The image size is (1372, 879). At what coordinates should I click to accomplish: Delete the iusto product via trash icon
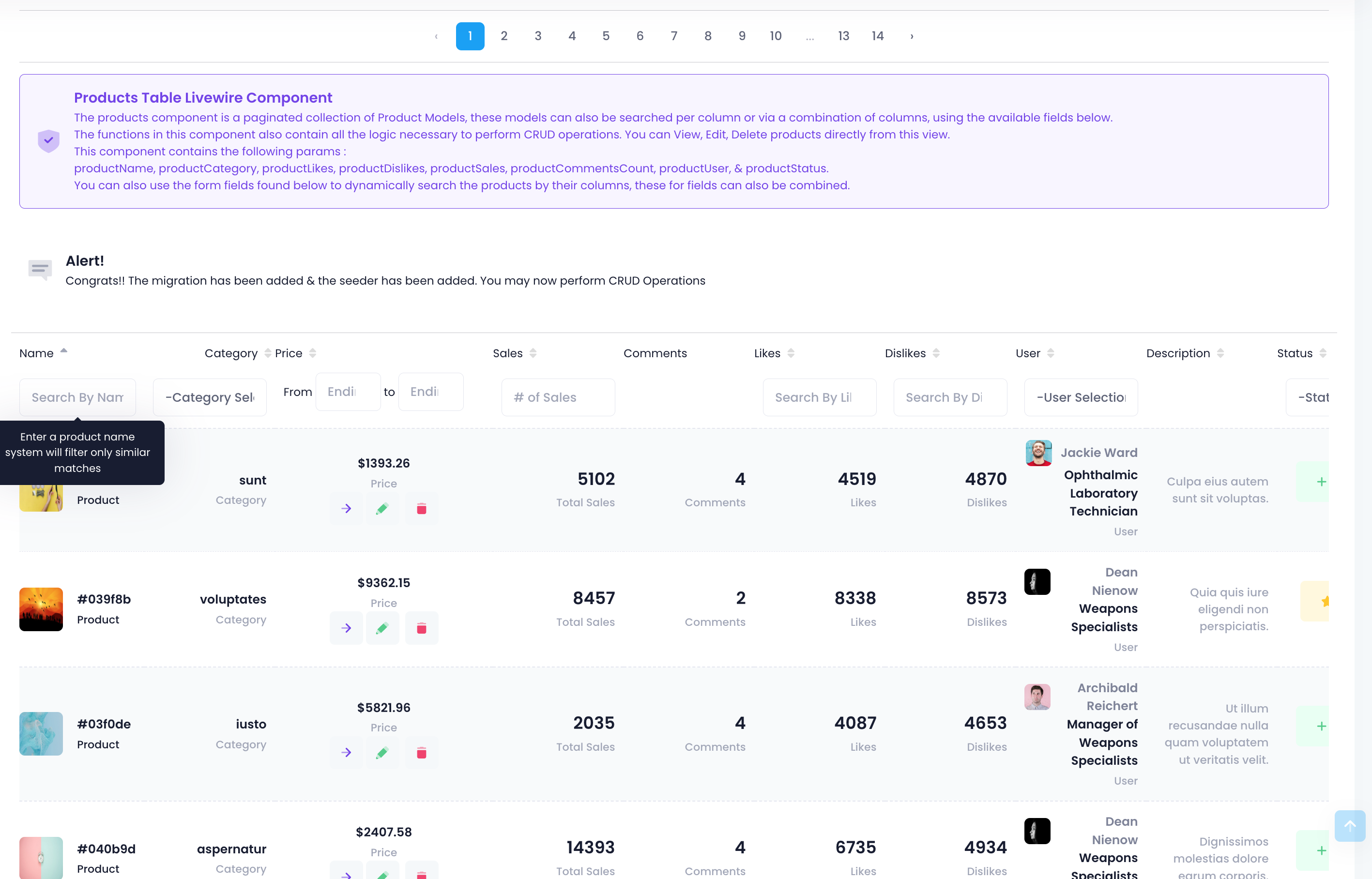(422, 753)
